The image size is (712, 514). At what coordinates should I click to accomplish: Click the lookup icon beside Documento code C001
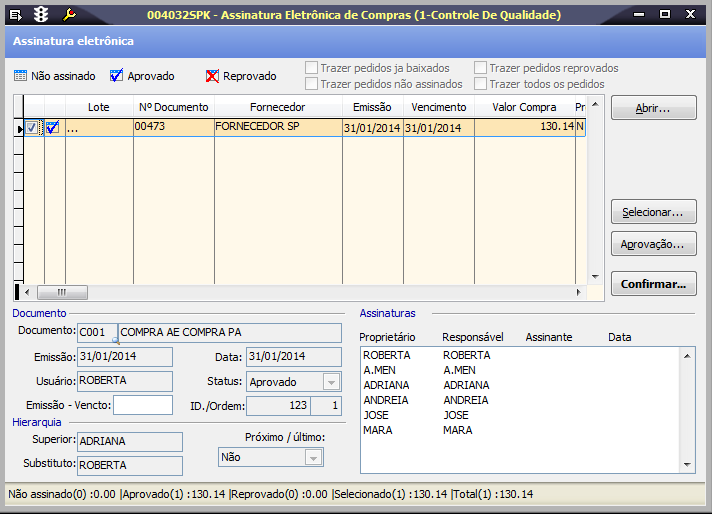point(115,339)
